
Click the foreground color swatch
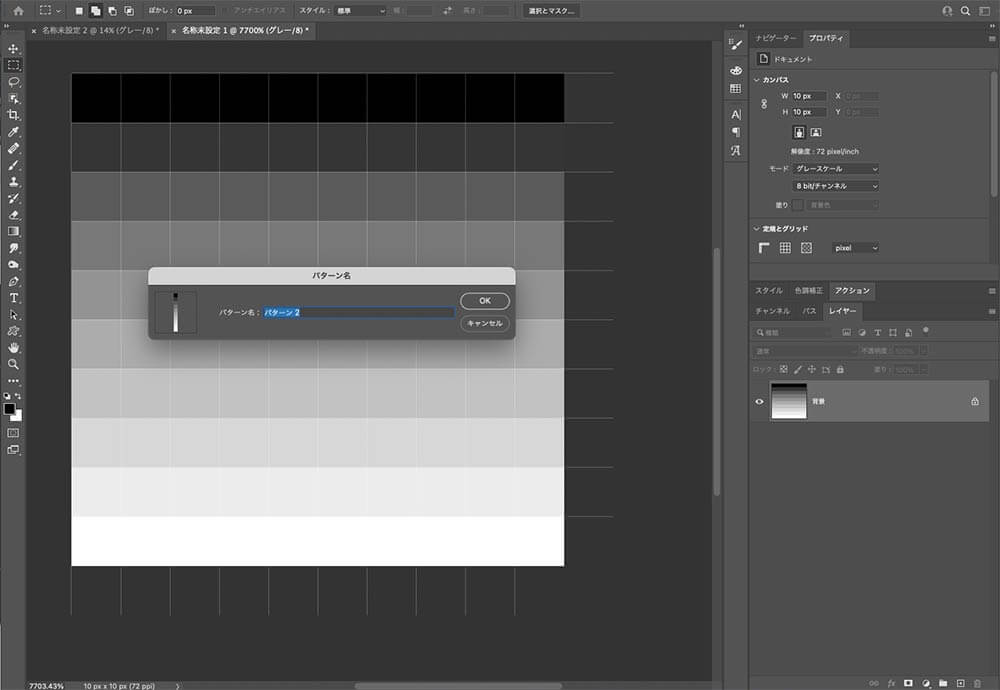(10, 409)
